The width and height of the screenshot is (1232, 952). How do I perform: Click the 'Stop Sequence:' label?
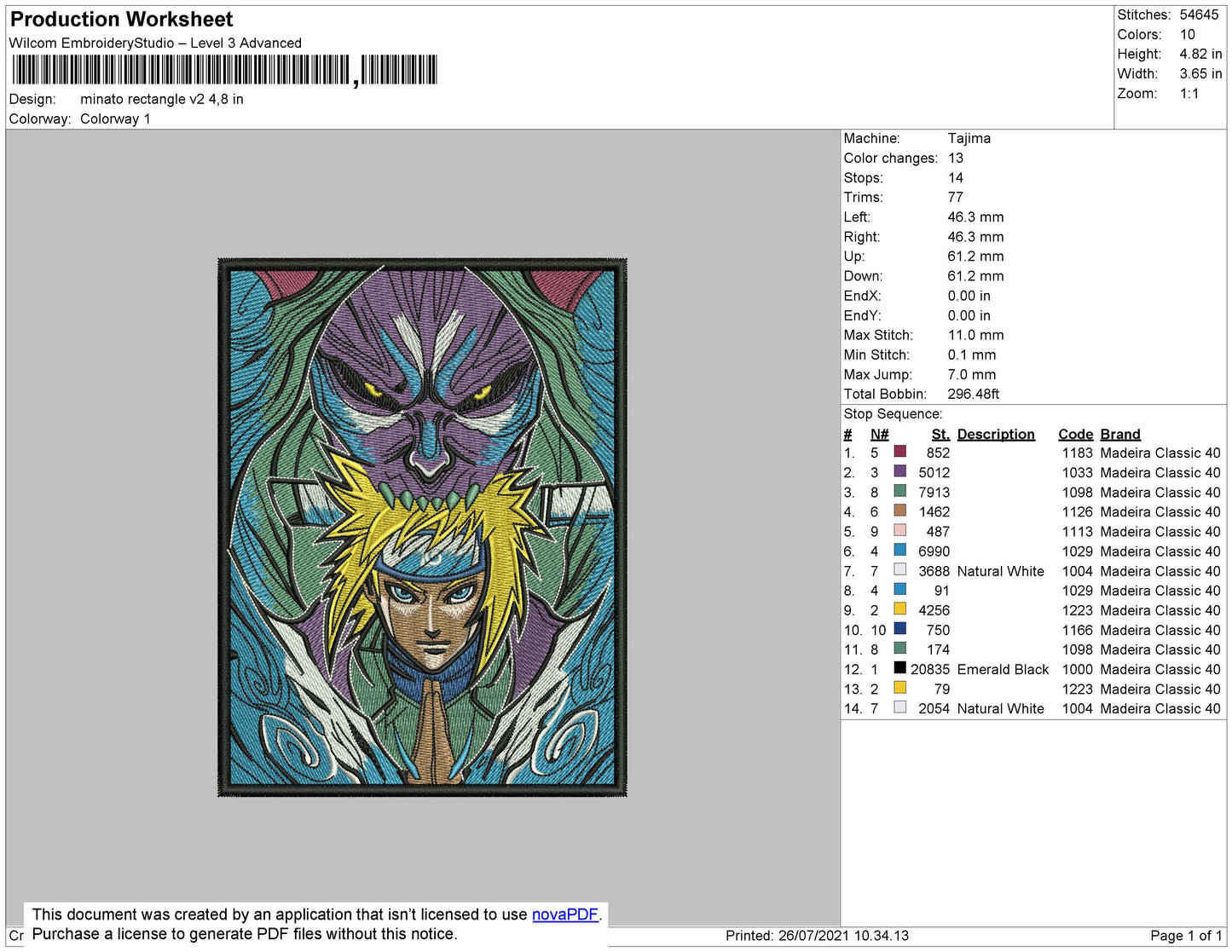893,414
